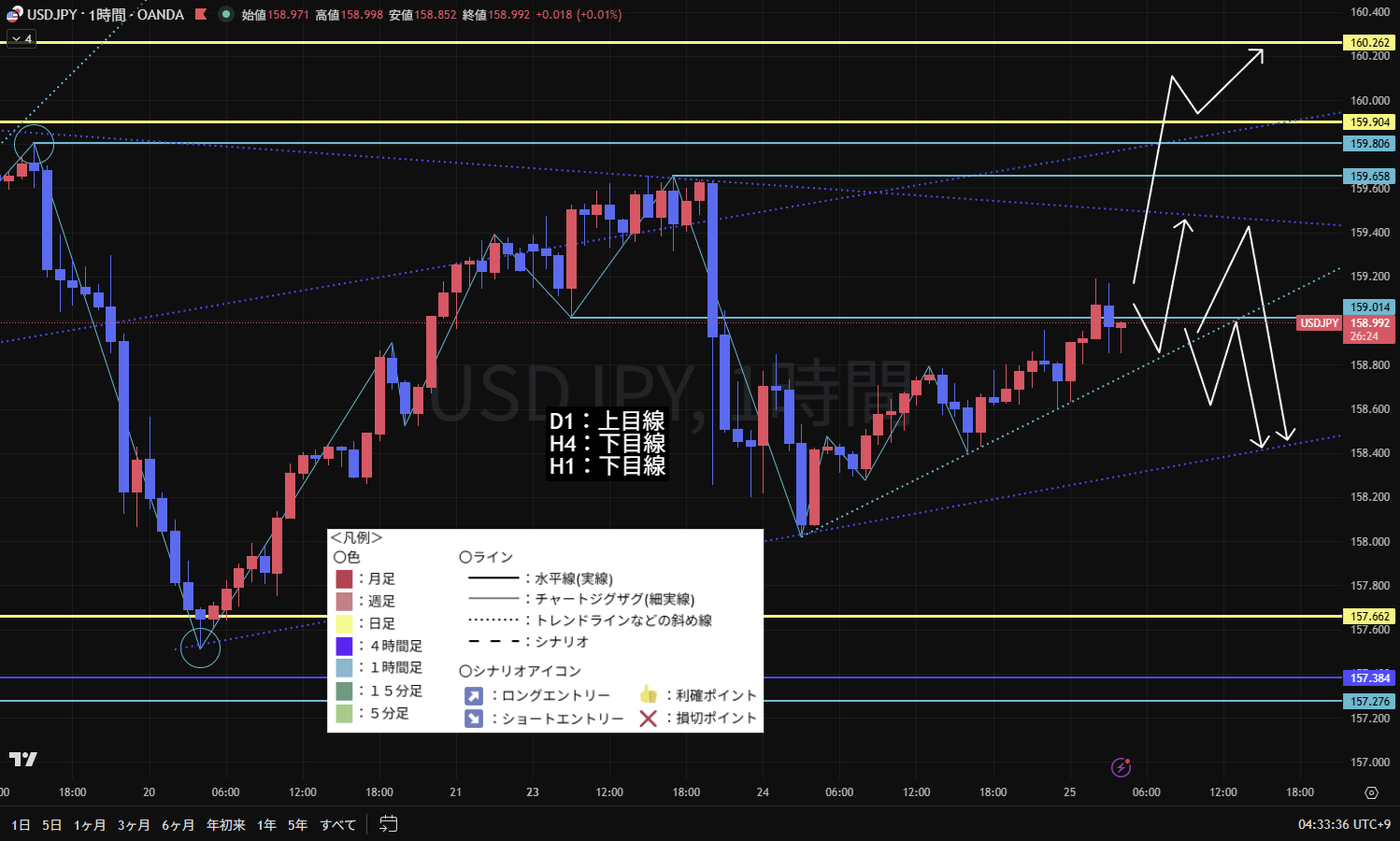Click the TradingView logo

click(x=22, y=759)
